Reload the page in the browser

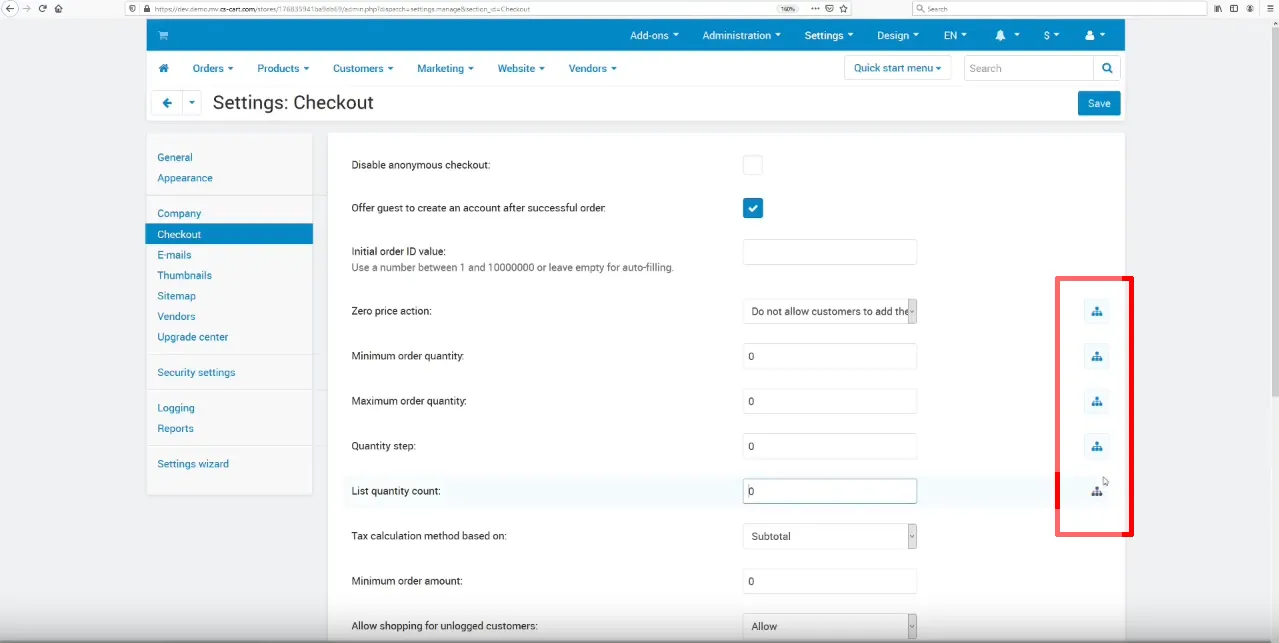click(x=43, y=8)
